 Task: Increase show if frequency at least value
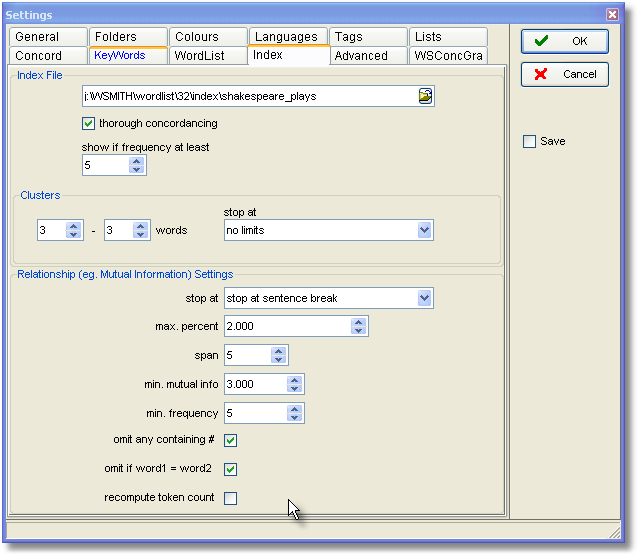pyautogui.click(x=137, y=161)
